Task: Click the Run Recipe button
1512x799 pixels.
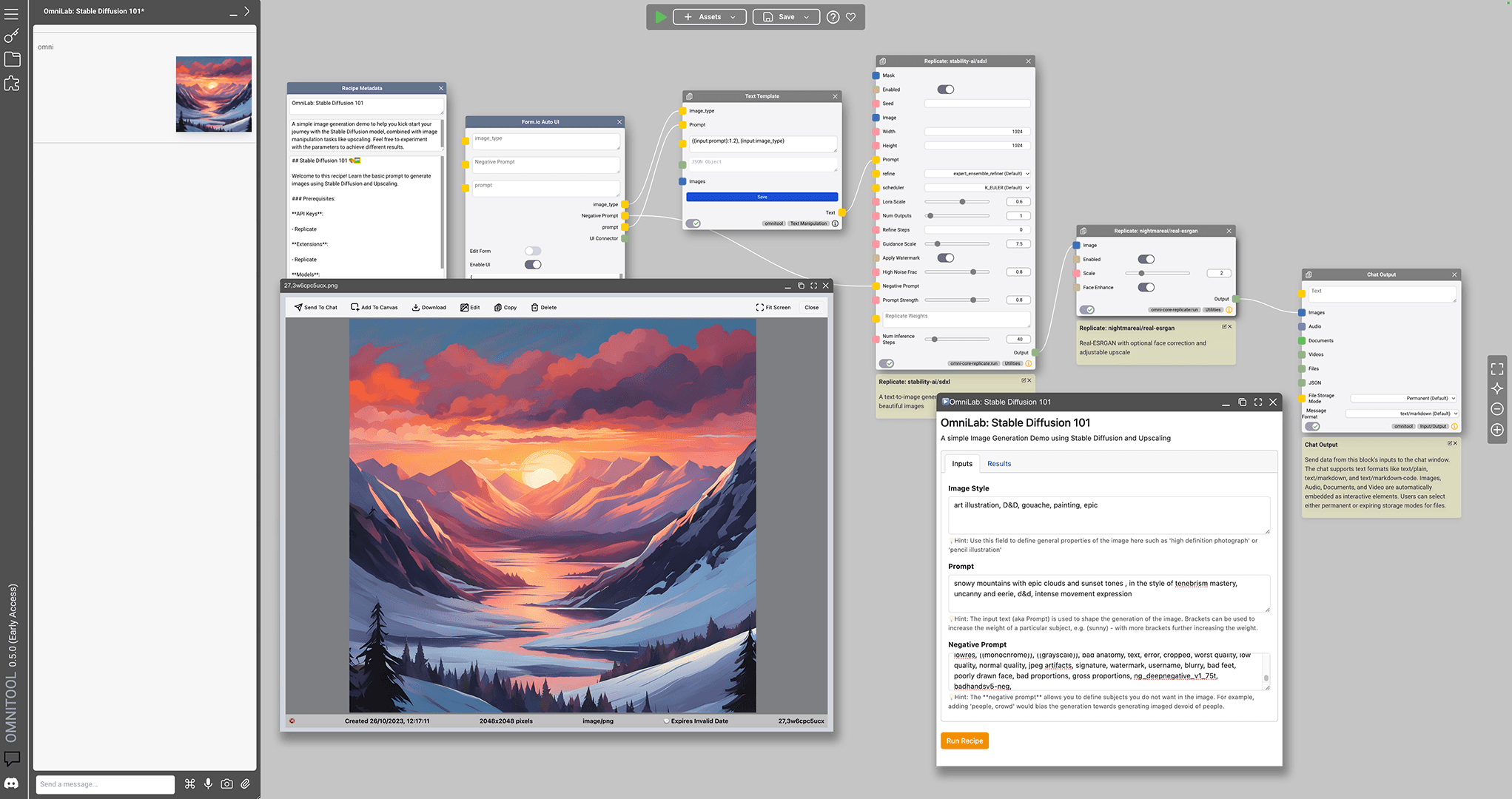Action: 964,741
